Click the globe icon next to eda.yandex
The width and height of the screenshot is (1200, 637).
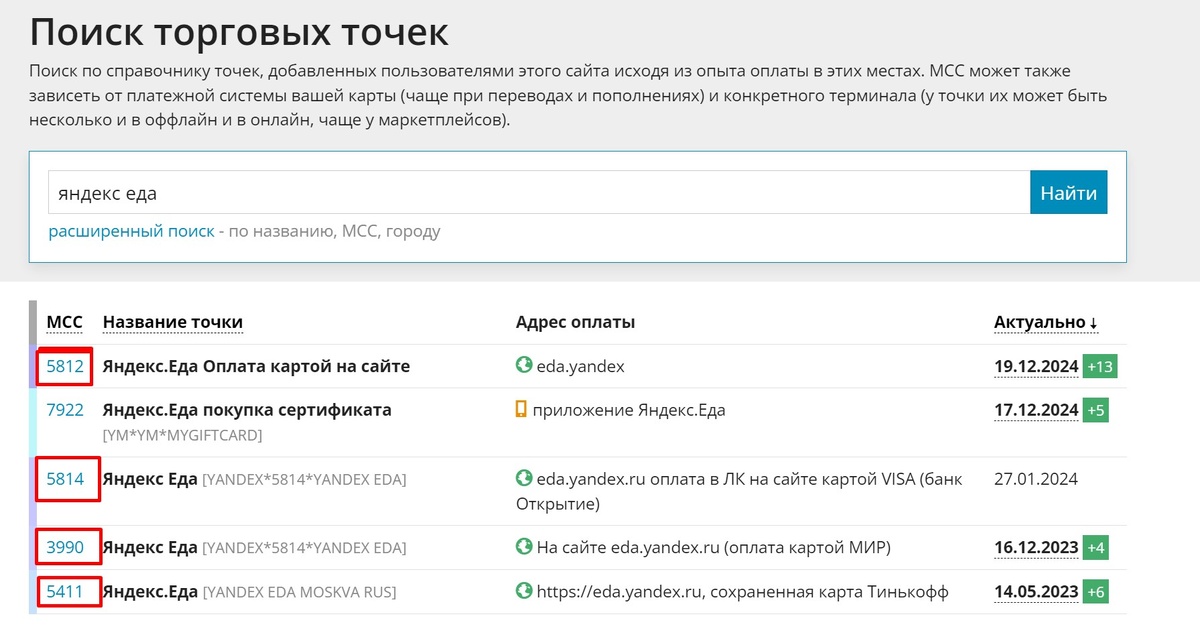point(521,366)
